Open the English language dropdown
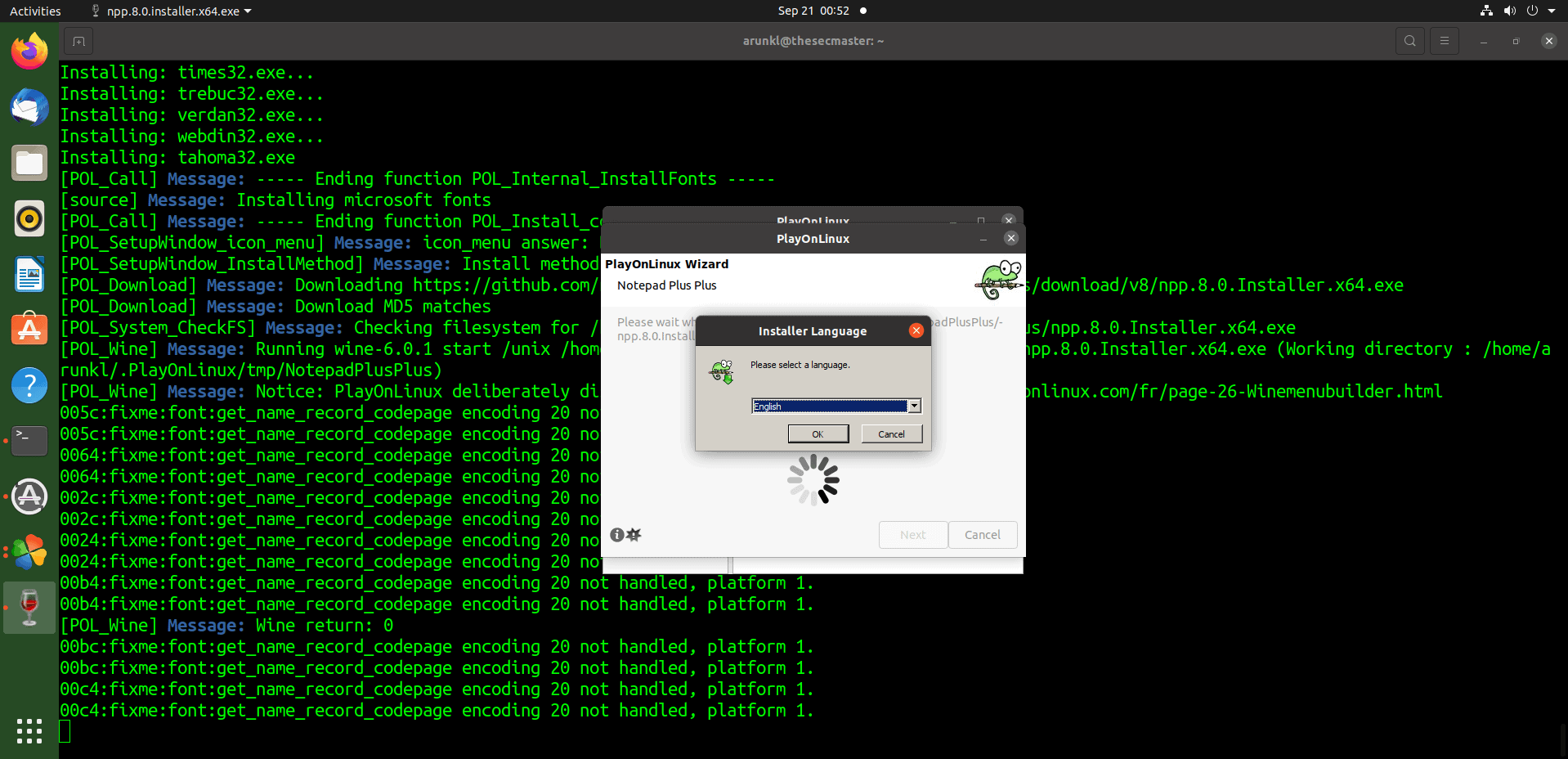 836,406
